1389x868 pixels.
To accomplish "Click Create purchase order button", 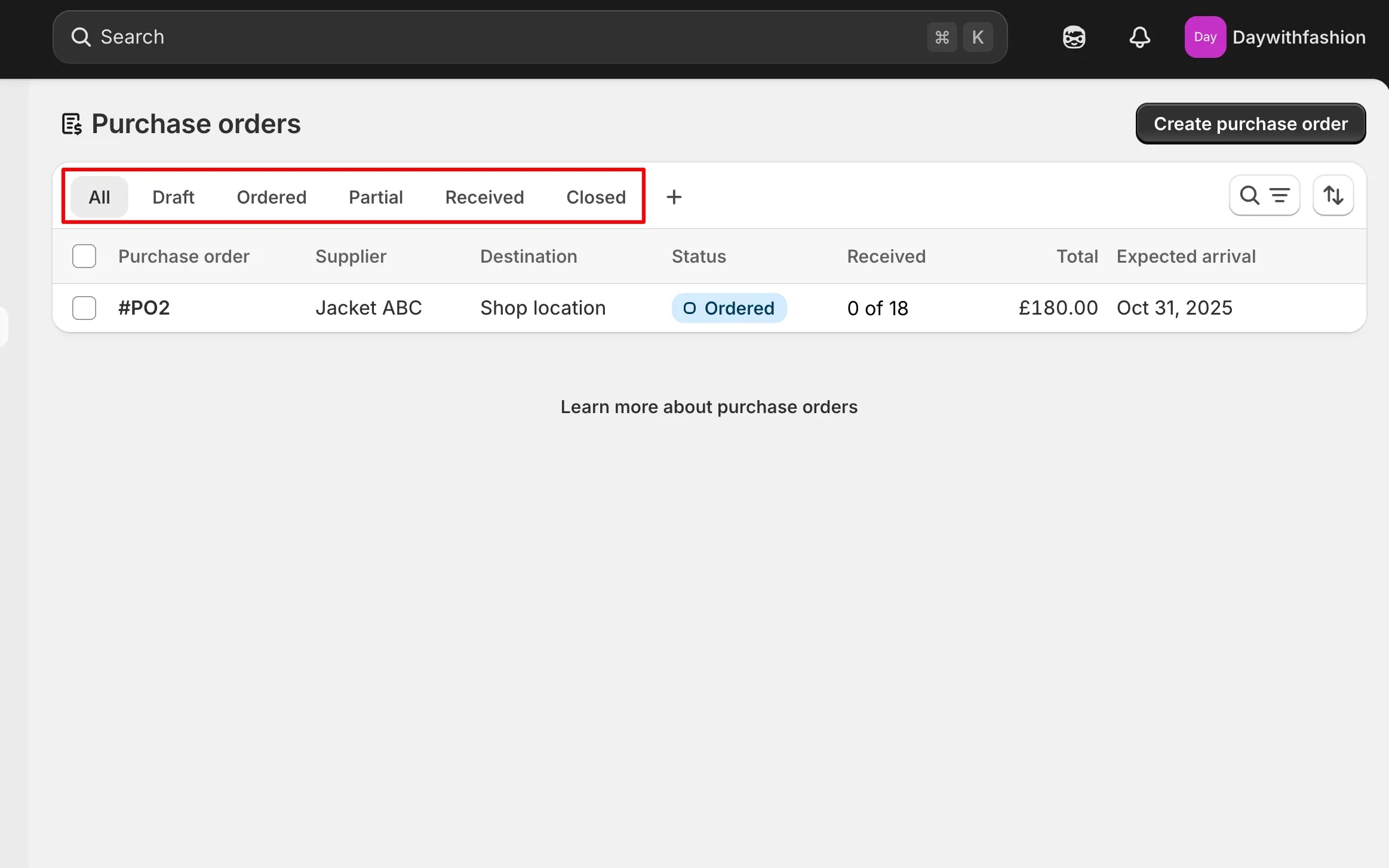I will (1250, 124).
